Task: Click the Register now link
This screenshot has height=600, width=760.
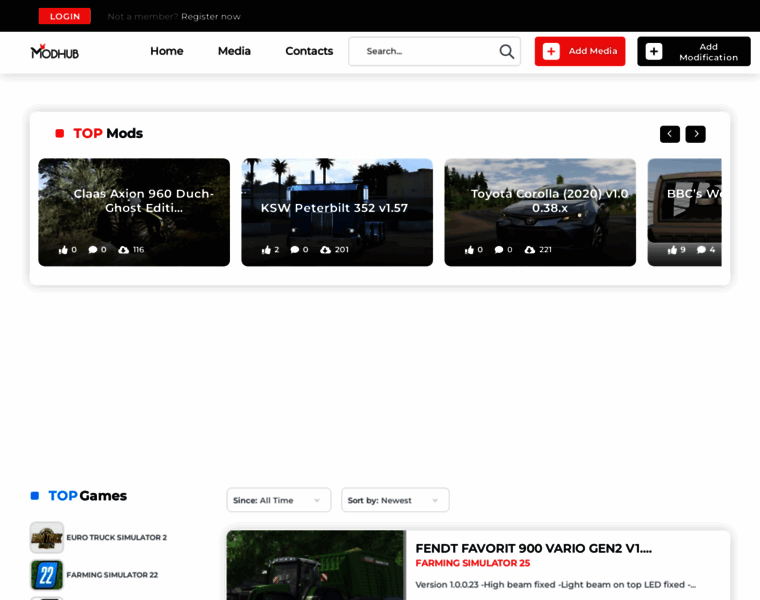Action: (211, 16)
